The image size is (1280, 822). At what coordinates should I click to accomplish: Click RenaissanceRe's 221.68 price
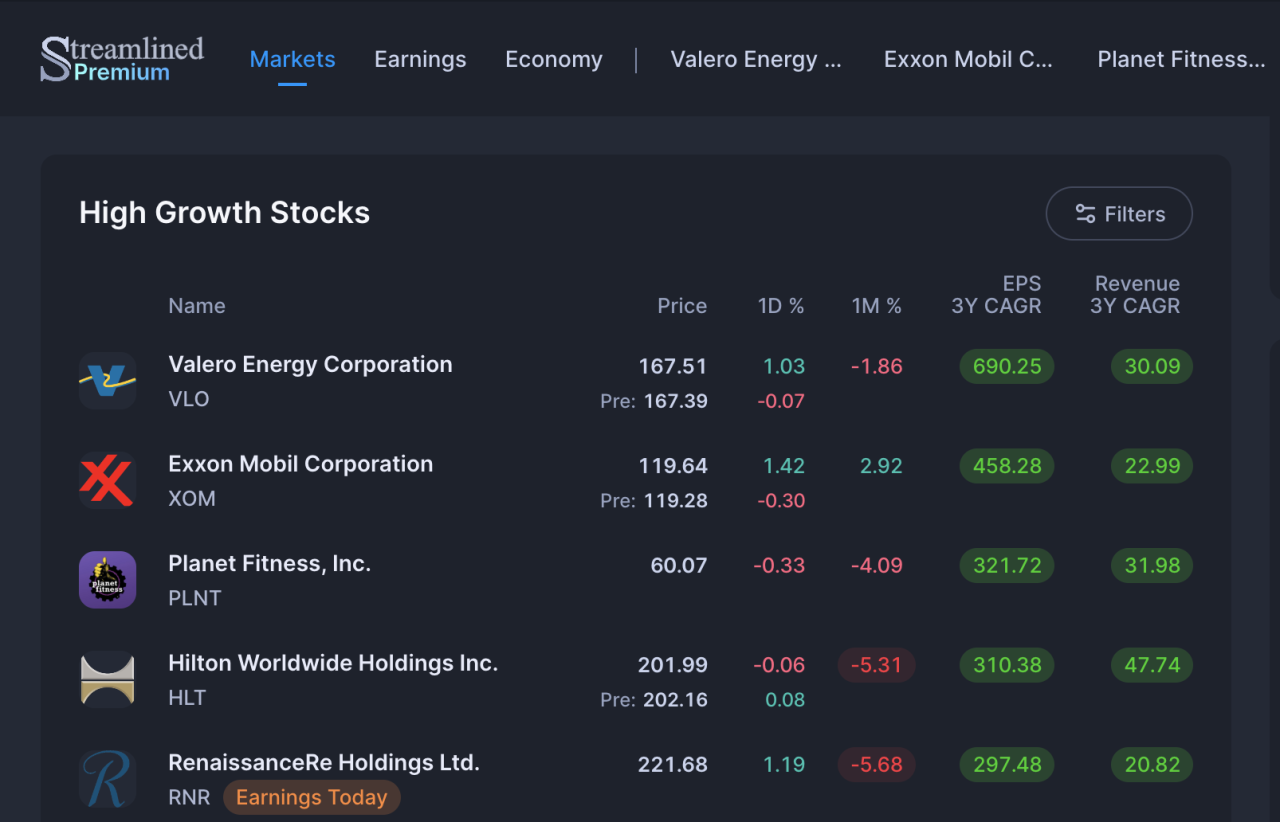tap(673, 764)
